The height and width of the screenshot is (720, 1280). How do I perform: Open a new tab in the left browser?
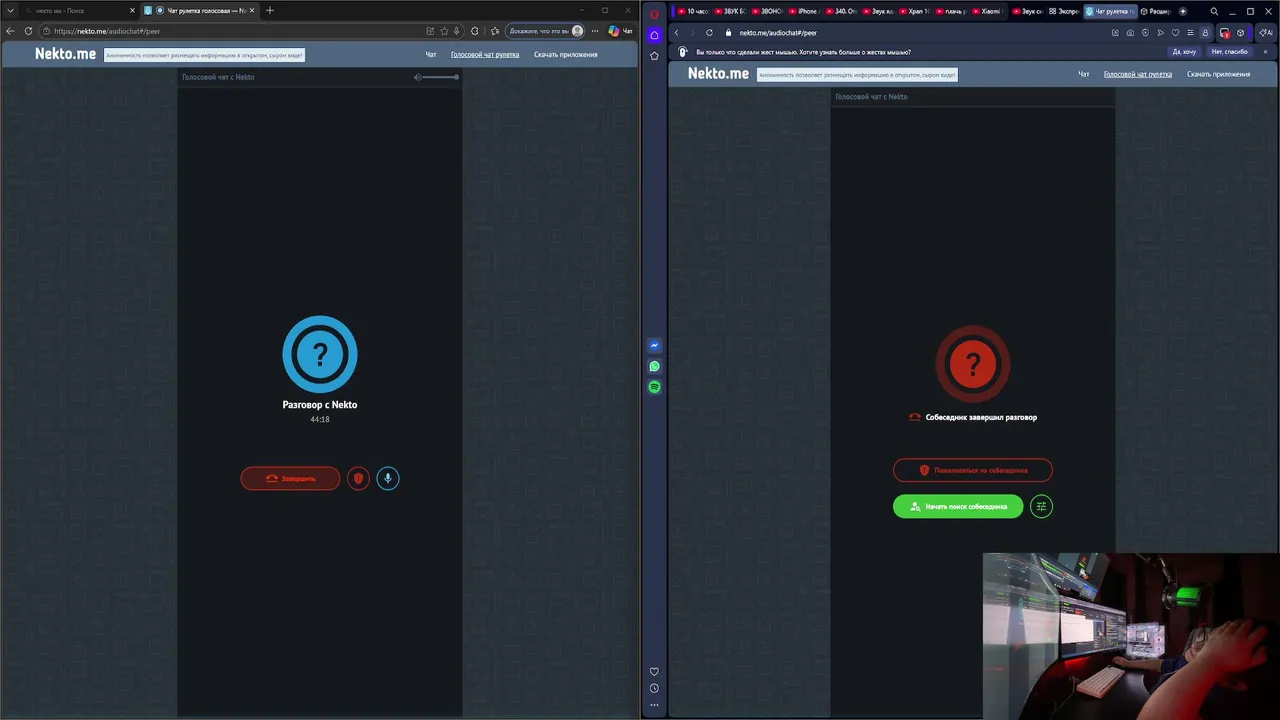tap(270, 10)
